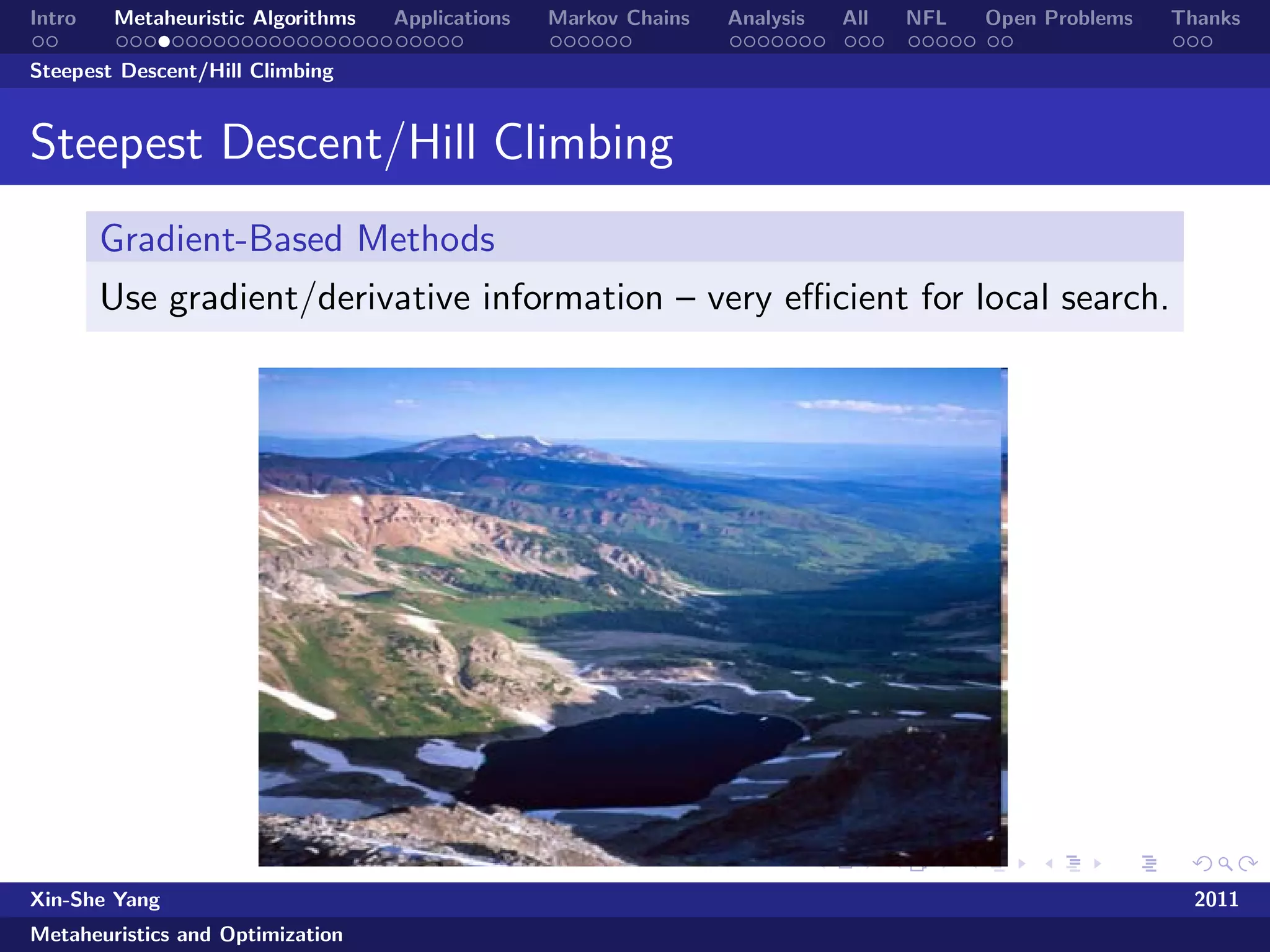Select first slide dot under Metaheuristic Algorithms
Image resolution: width=1270 pixels, height=952 pixels.
(x=122, y=42)
